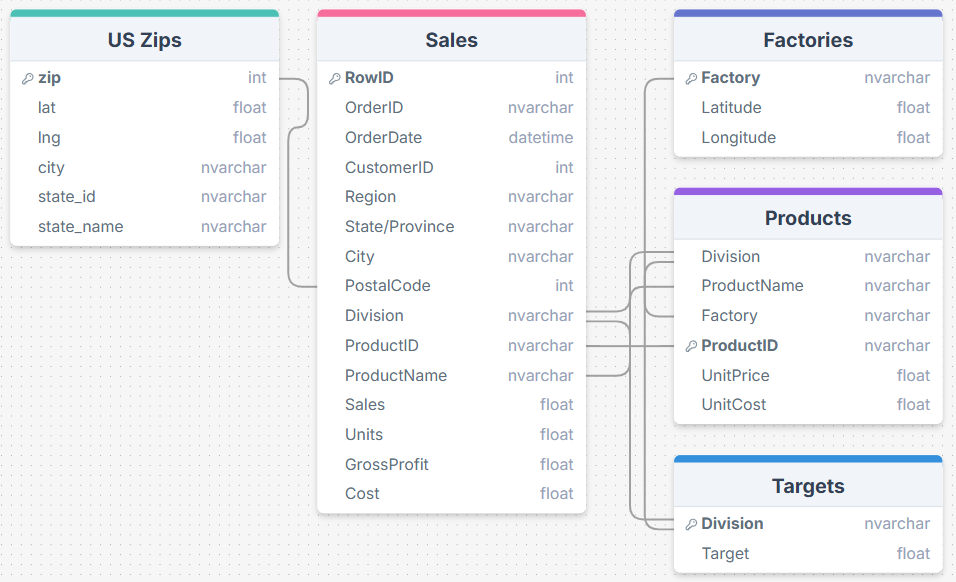The image size is (956, 582).
Task: Click the Targets table header
Action: [808, 487]
